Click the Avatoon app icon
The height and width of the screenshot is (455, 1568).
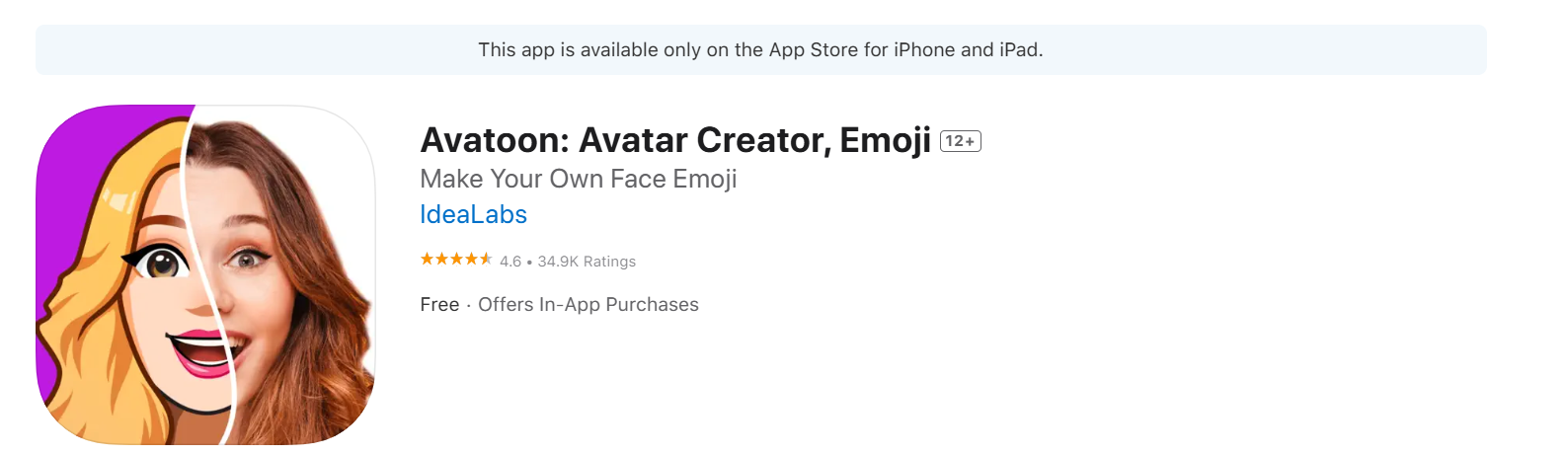[x=205, y=274]
